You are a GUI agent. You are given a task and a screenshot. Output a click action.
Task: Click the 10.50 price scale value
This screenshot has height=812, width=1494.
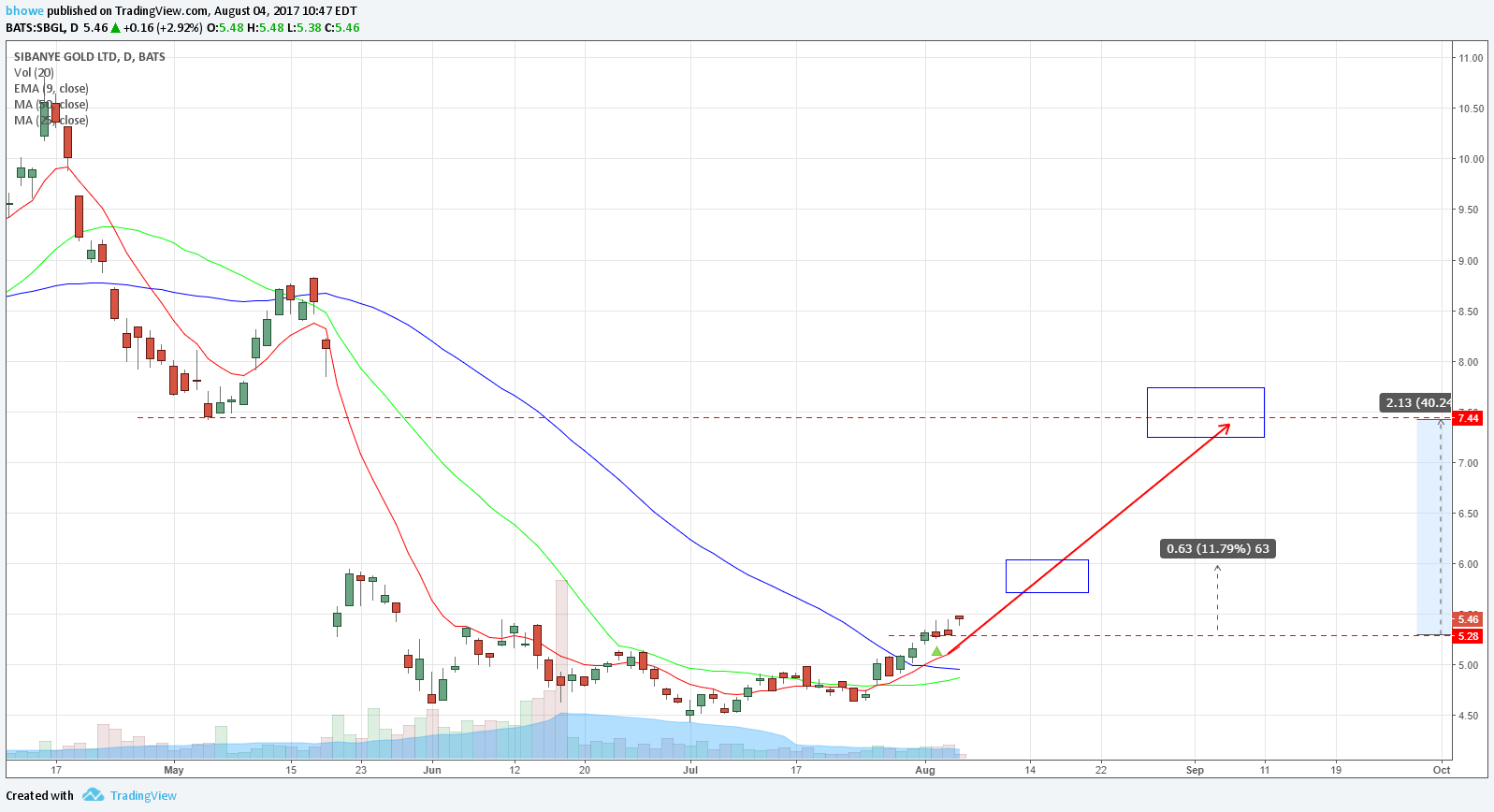[1471, 109]
